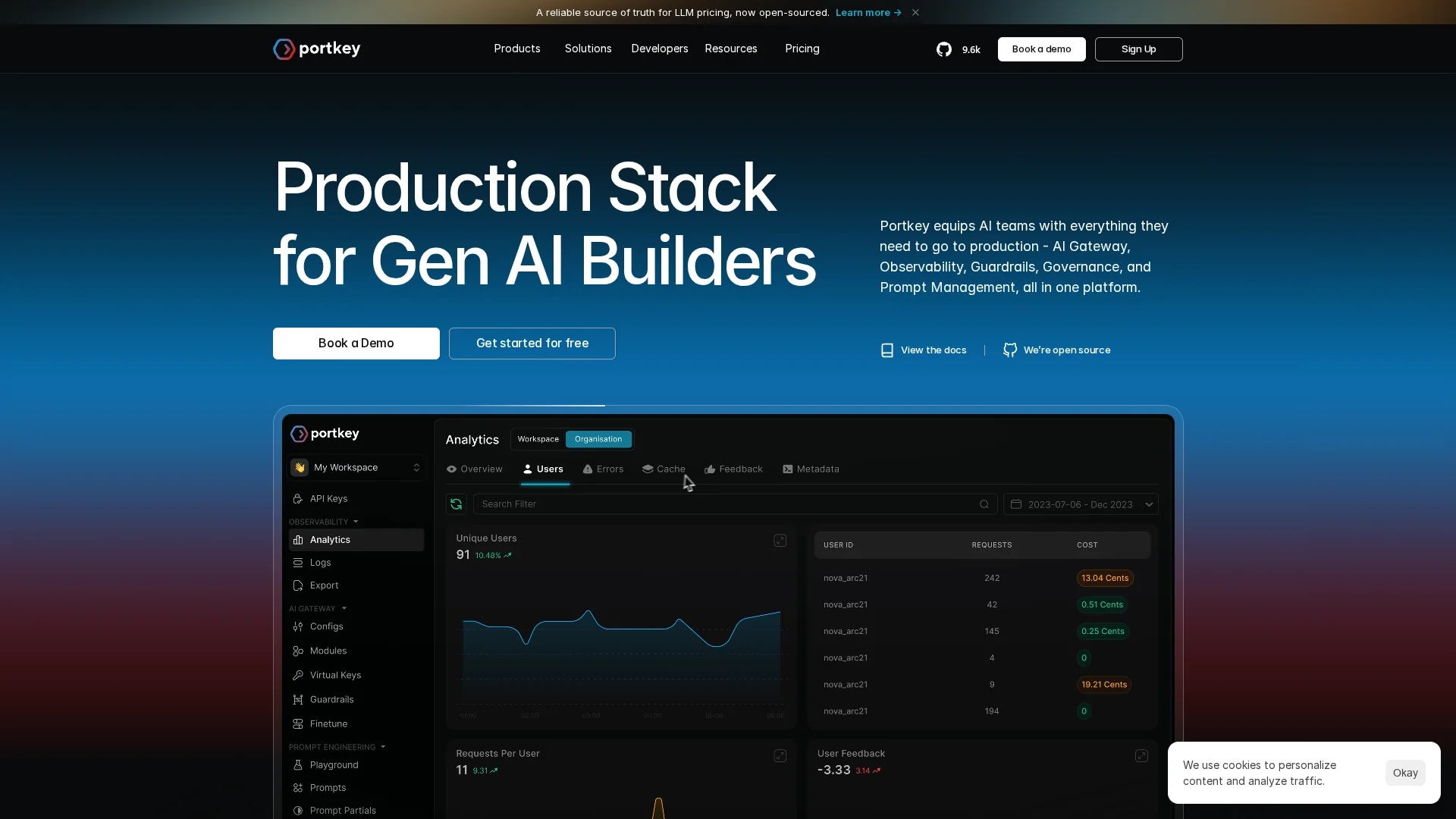Screen dimensions: 1456x819
Task: Switch to the Users analytics tab
Action: click(x=543, y=469)
